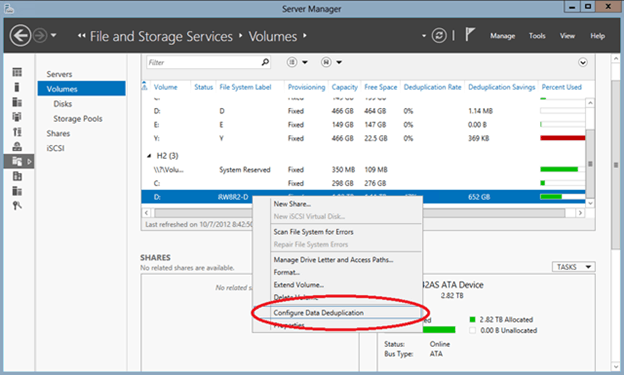Collapse the H2 (3) server group

(x=149, y=156)
